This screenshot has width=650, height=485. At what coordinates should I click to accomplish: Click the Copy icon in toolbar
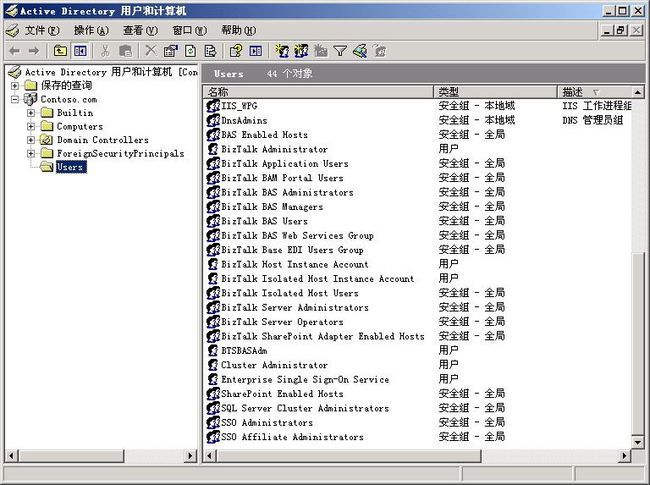click(x=125, y=51)
